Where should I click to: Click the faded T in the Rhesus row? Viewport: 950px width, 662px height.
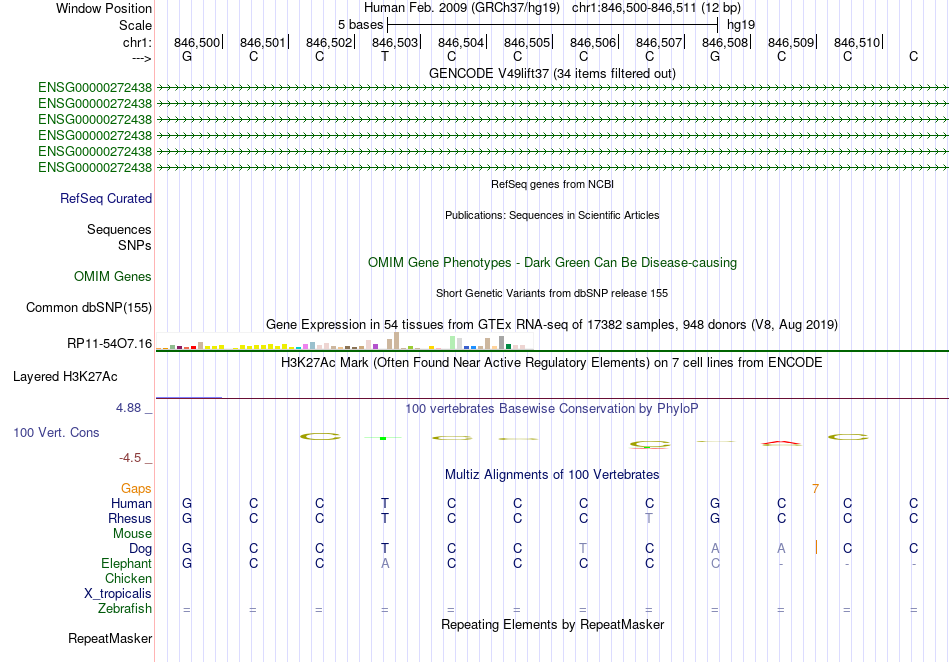point(649,518)
